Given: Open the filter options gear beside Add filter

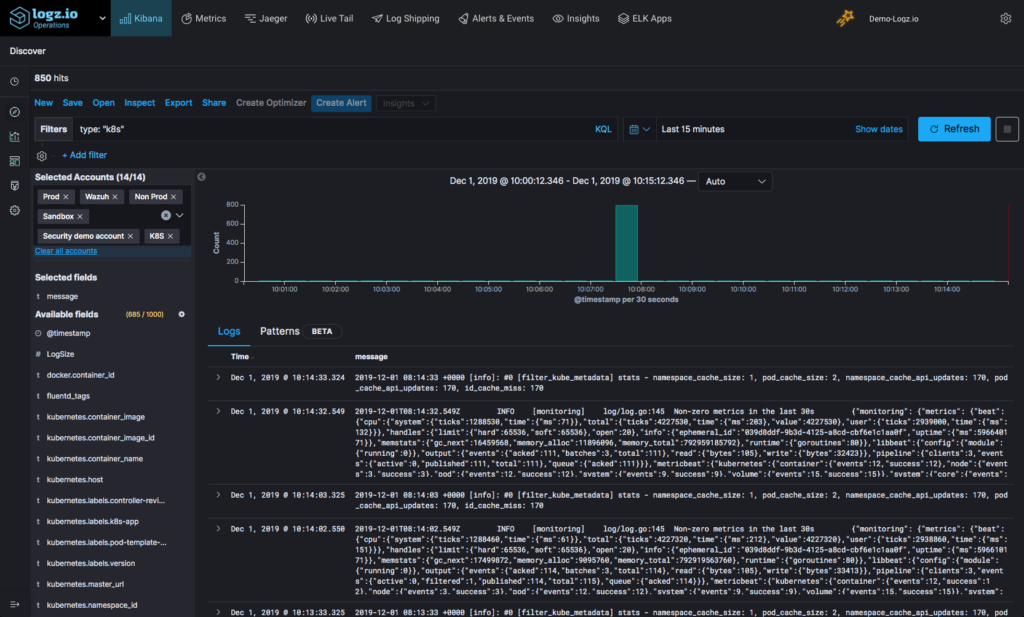Looking at the screenshot, I should point(42,156).
